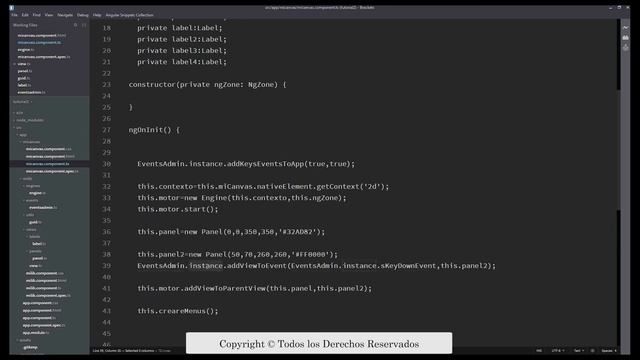This screenshot has height=360, width=640.
Task: Collapse the utils folder
Action: click(x=29, y=215)
